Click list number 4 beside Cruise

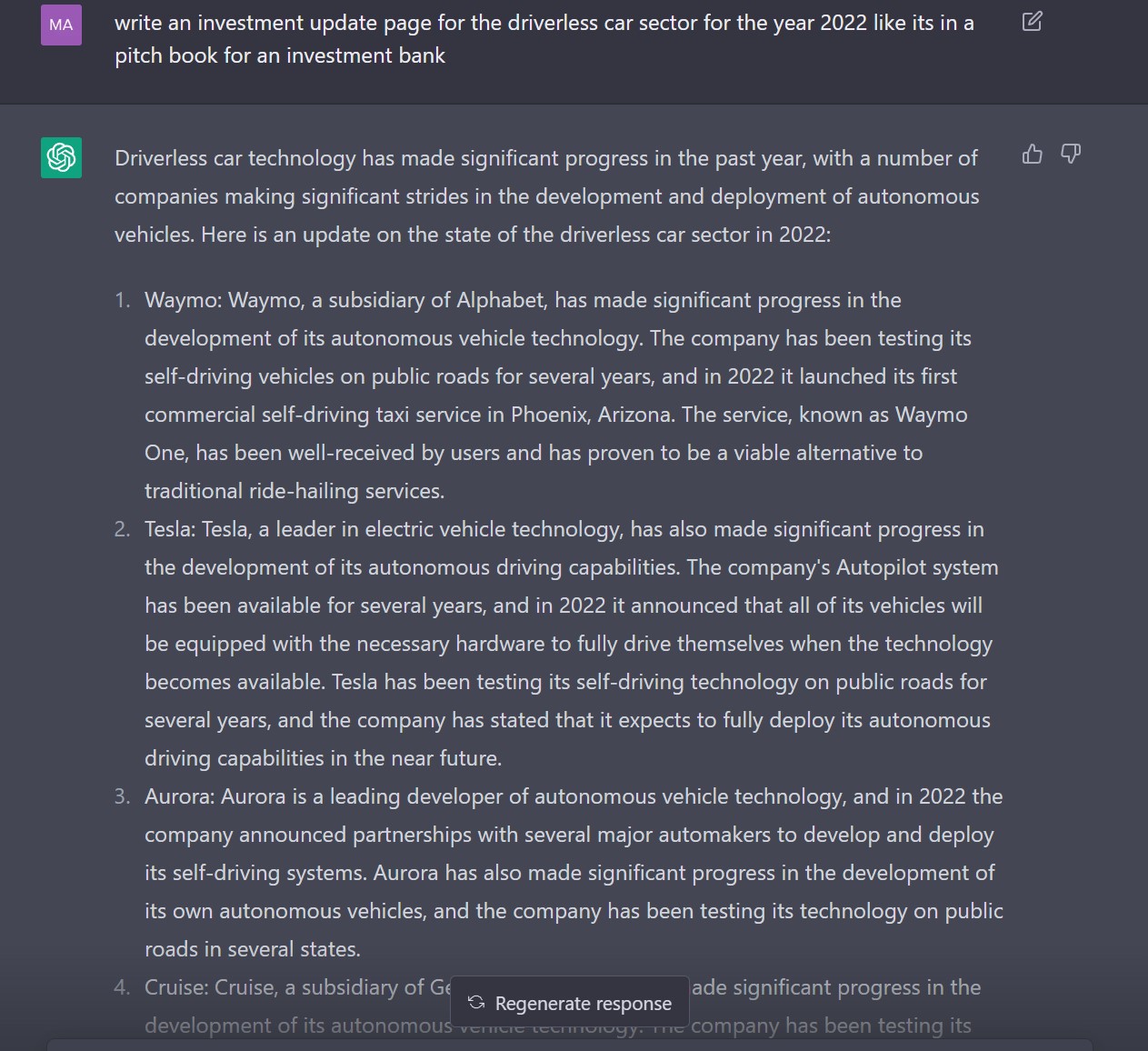point(123,988)
